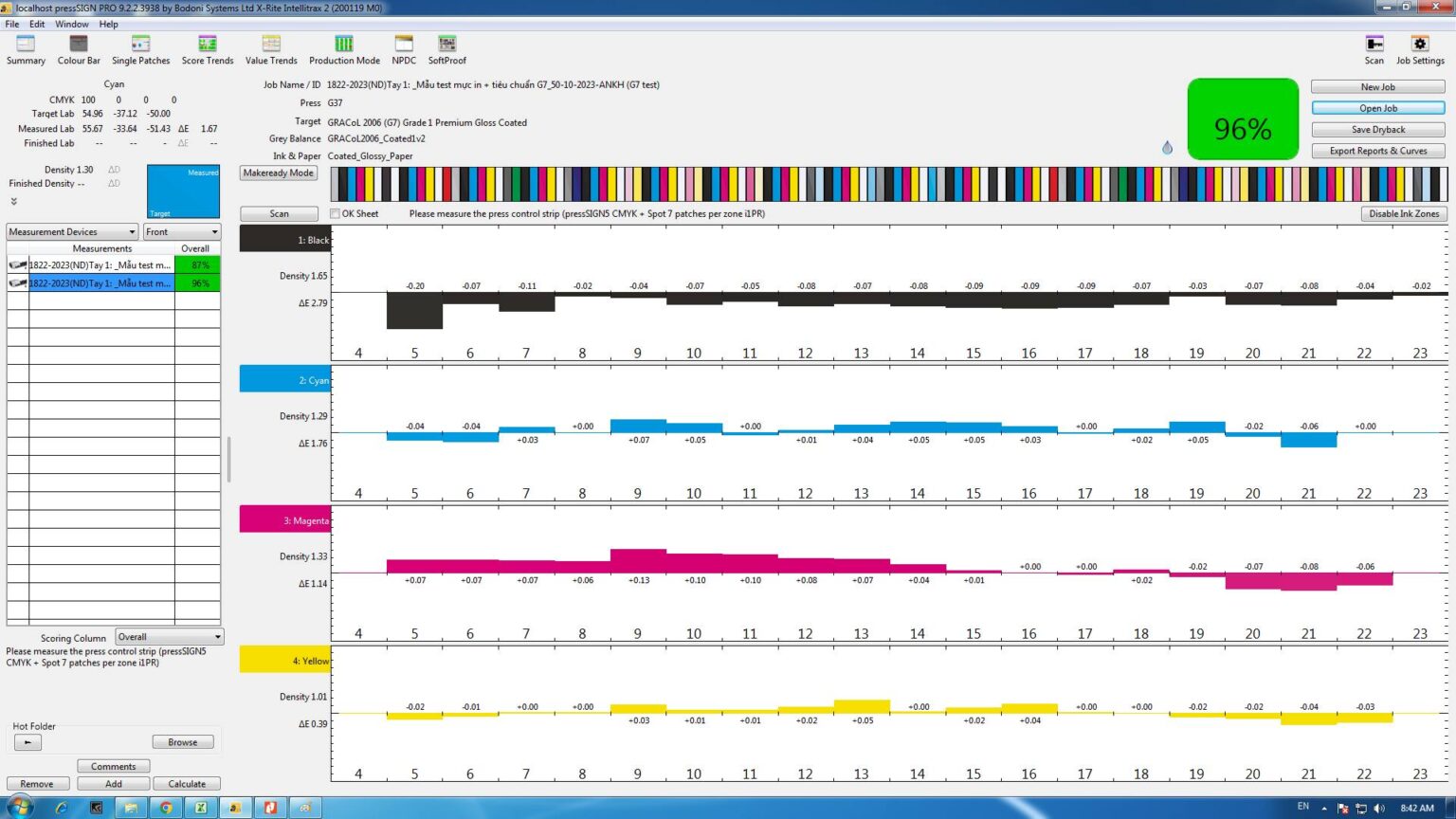Open Value Trends view

[x=271, y=50]
